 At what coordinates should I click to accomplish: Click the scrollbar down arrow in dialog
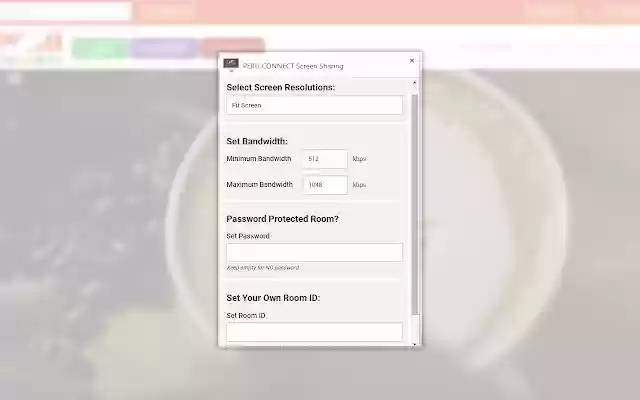coord(415,344)
